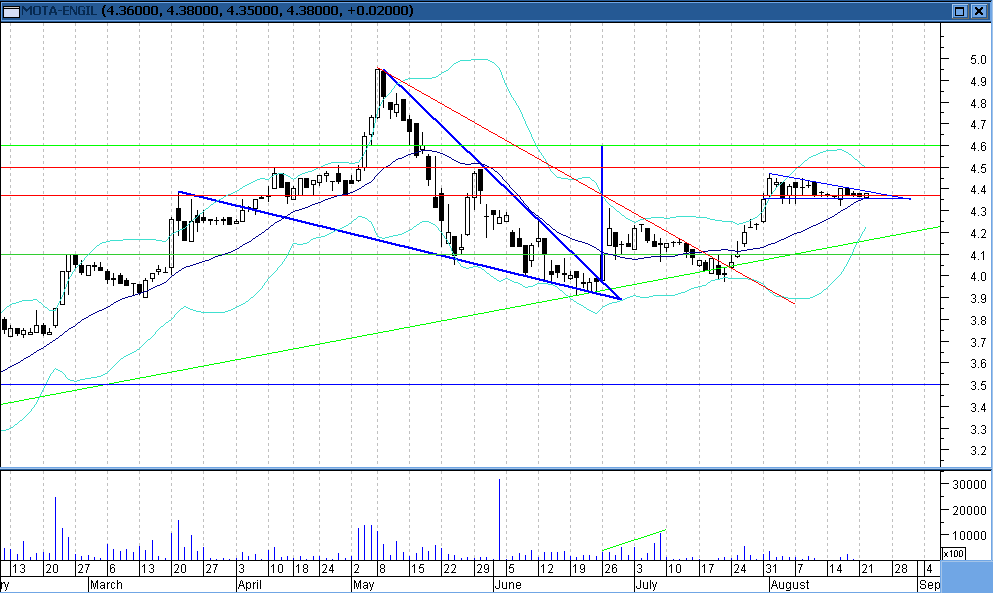993x593 pixels.
Task: Select the 4.7 price axis label
Action: point(978,125)
